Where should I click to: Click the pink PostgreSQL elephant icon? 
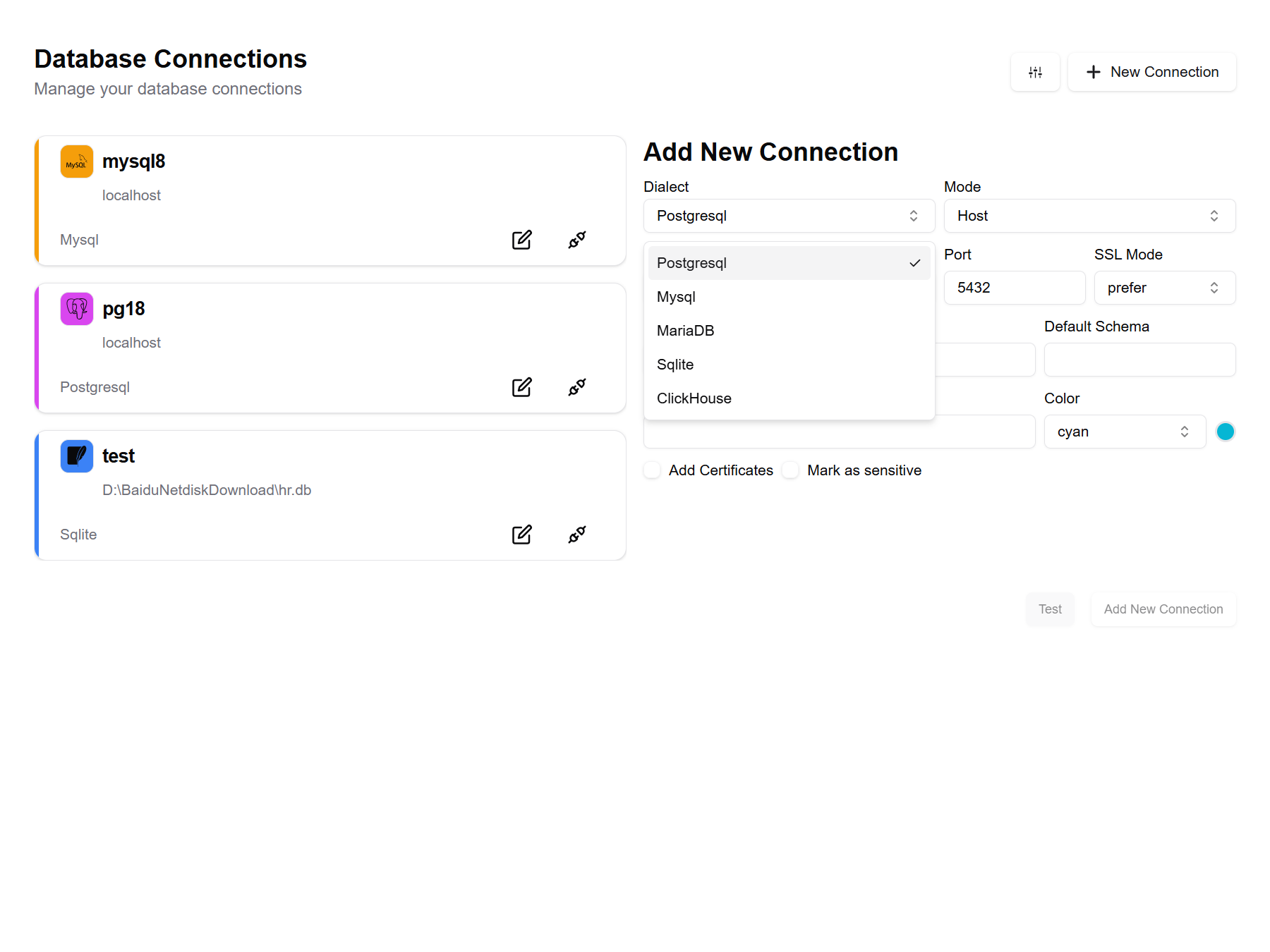pyautogui.click(x=77, y=309)
